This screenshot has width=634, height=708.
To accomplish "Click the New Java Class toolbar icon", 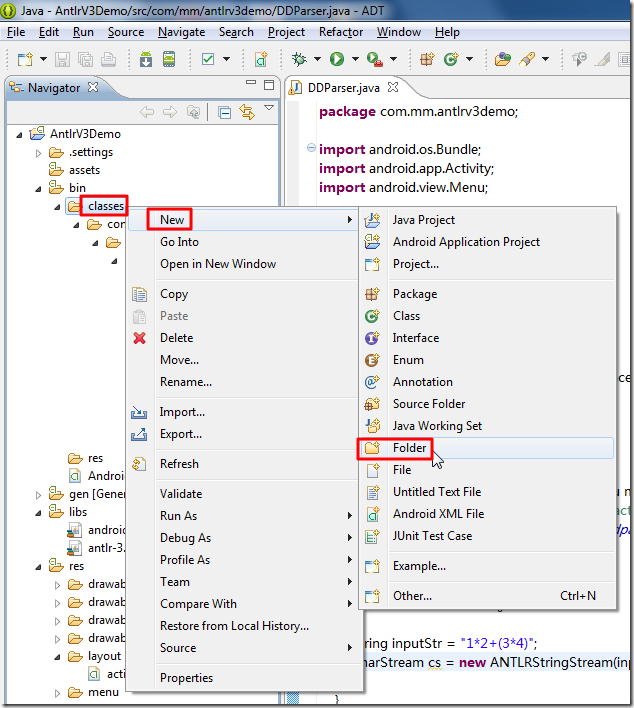I will [x=451, y=59].
